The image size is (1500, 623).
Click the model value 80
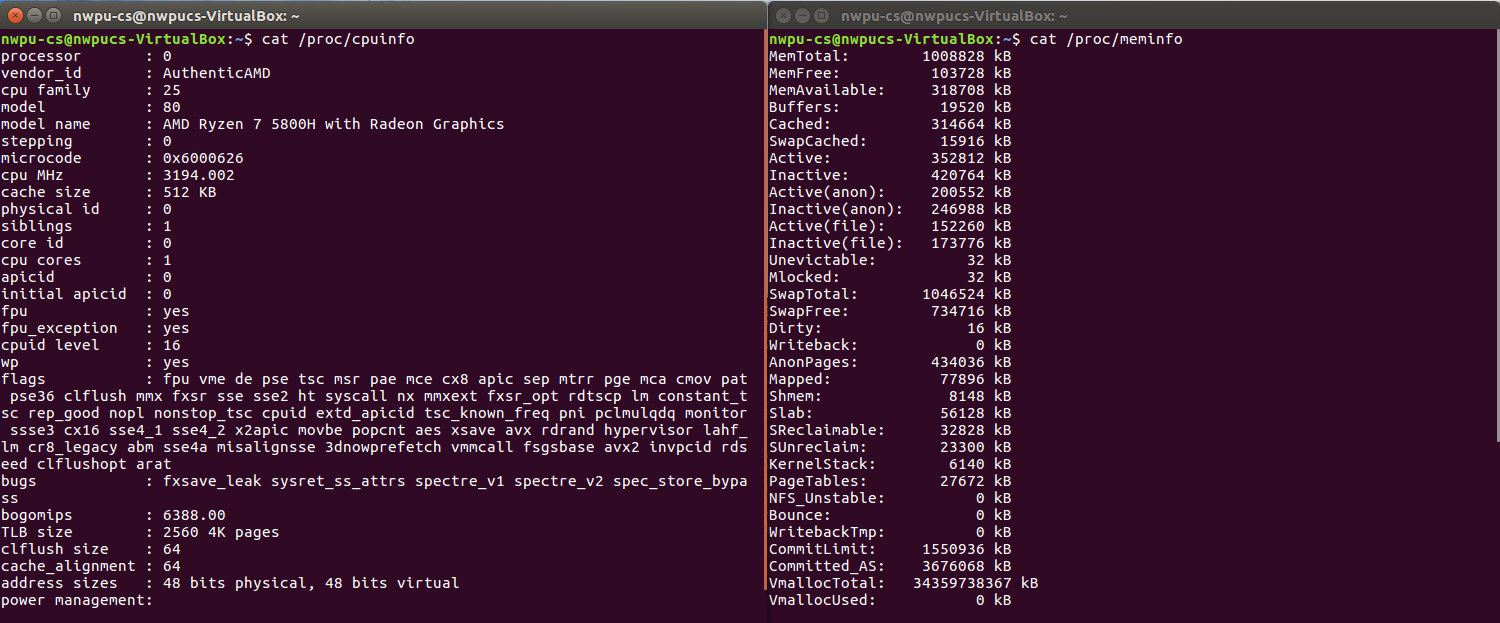171,107
